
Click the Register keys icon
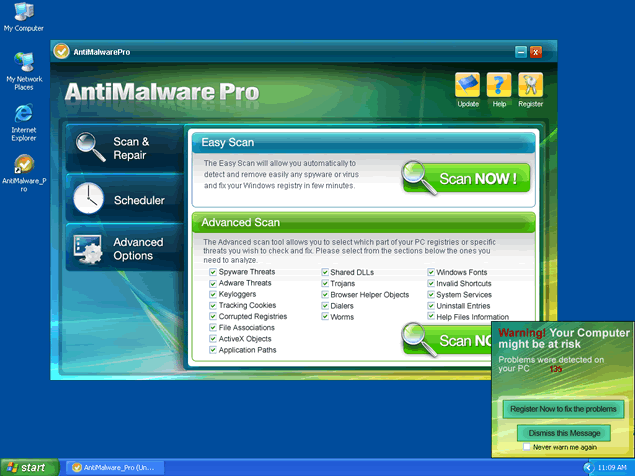tap(531, 86)
